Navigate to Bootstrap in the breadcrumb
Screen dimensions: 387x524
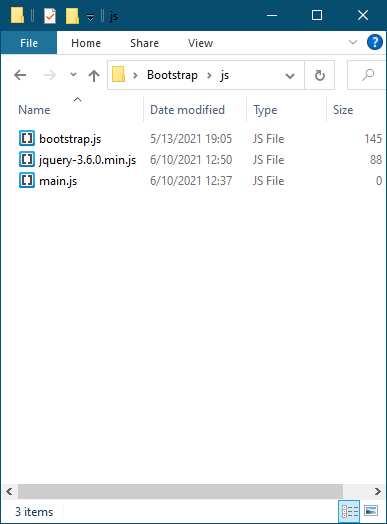(172, 75)
